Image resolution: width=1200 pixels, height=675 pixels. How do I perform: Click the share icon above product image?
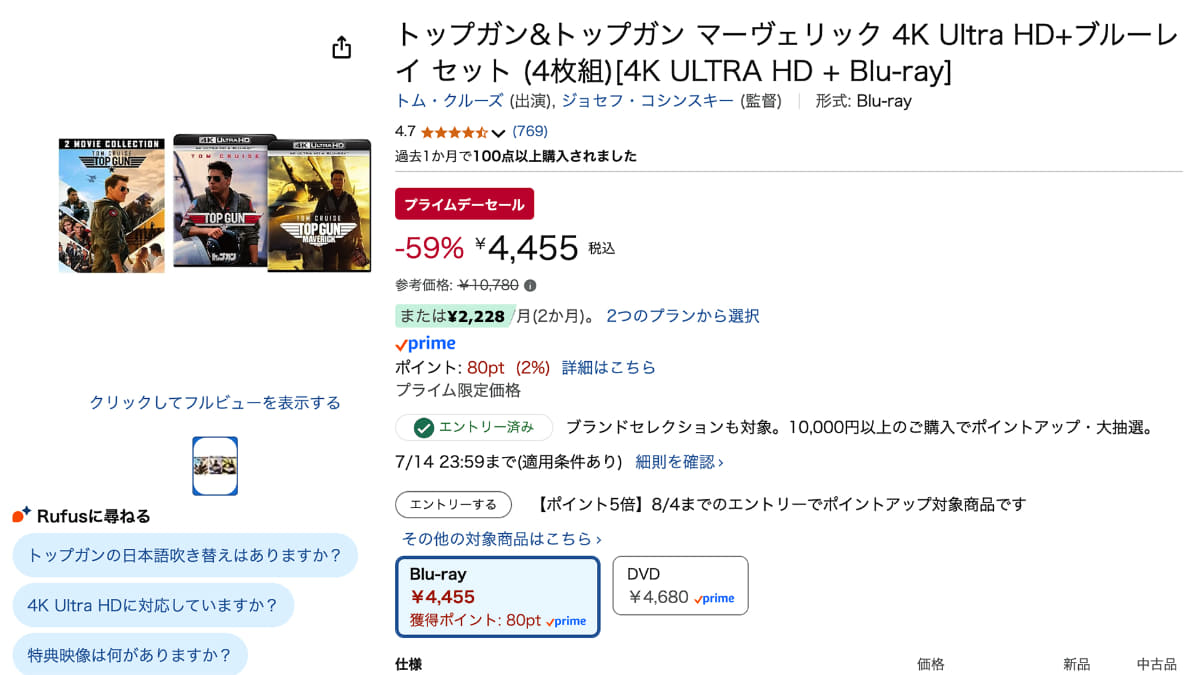click(x=342, y=48)
